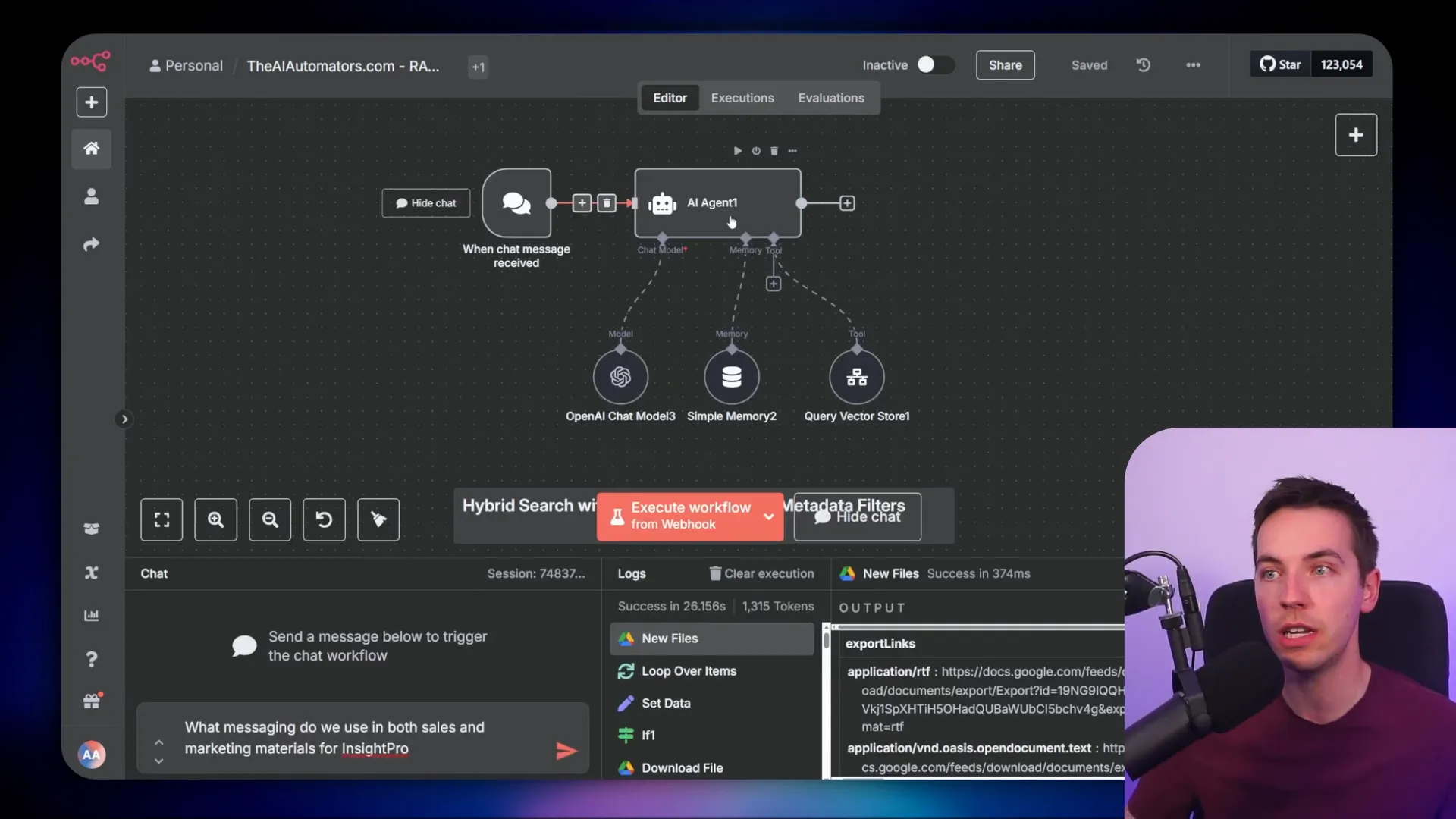Click previous message up chevron in chat

158,742
